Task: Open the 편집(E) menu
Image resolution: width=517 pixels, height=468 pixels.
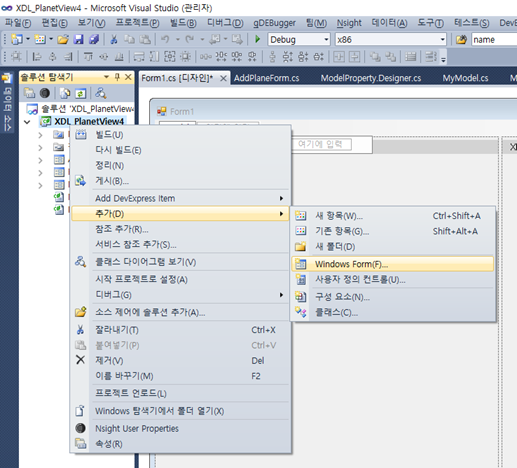Action: (54, 23)
